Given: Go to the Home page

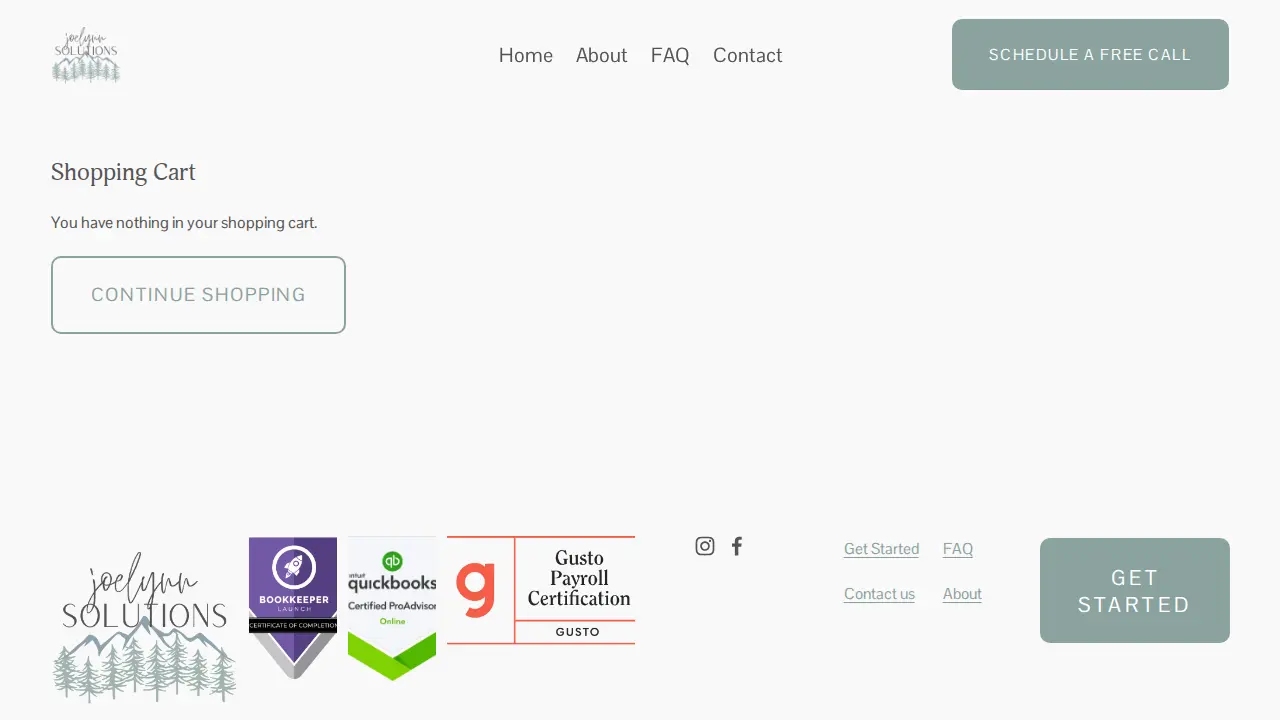Looking at the screenshot, I should tap(526, 55).
